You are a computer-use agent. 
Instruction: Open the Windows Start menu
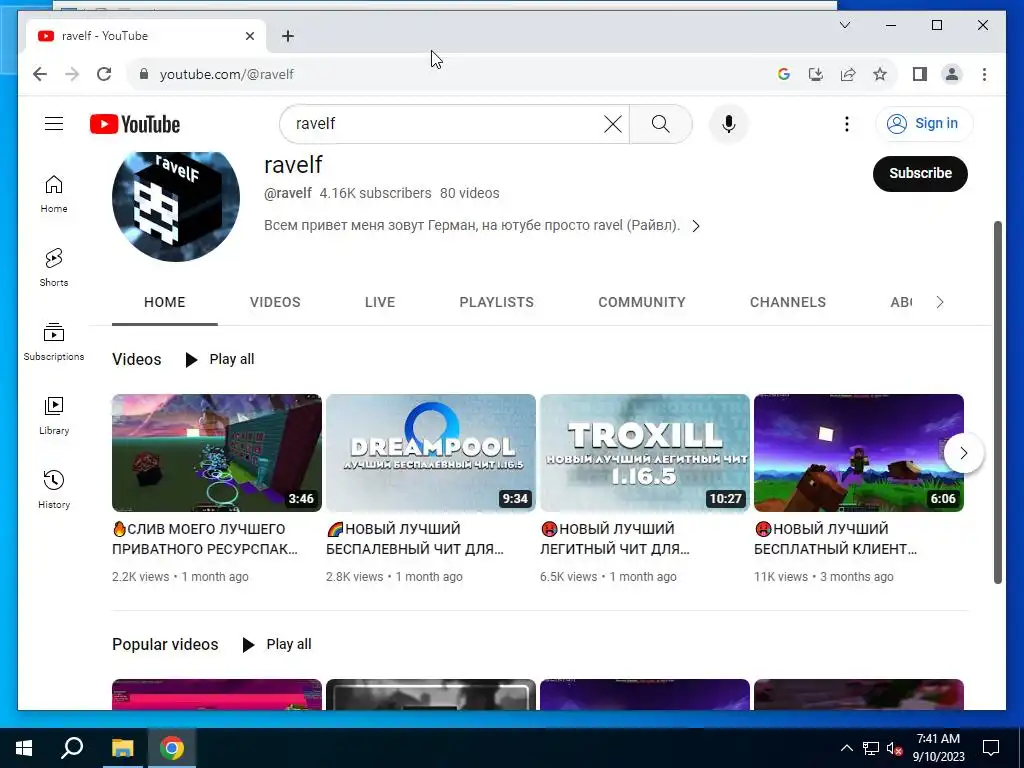point(24,748)
